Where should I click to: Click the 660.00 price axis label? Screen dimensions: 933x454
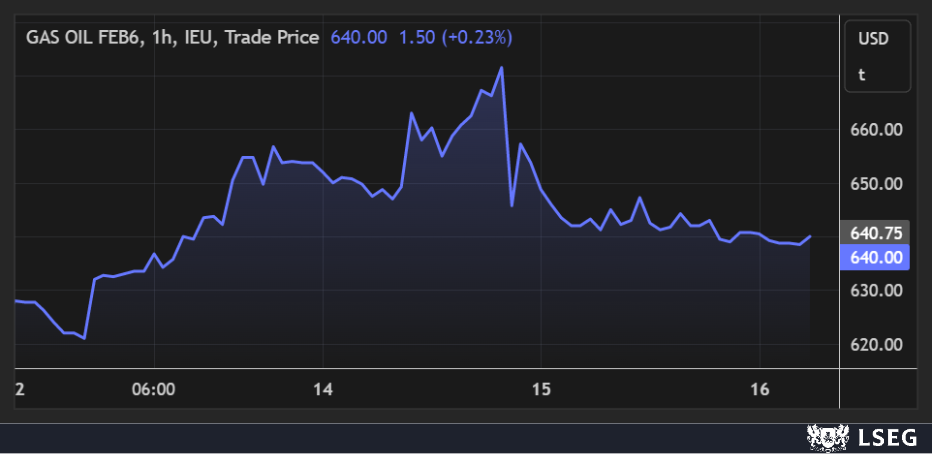pyautogui.click(x=875, y=130)
